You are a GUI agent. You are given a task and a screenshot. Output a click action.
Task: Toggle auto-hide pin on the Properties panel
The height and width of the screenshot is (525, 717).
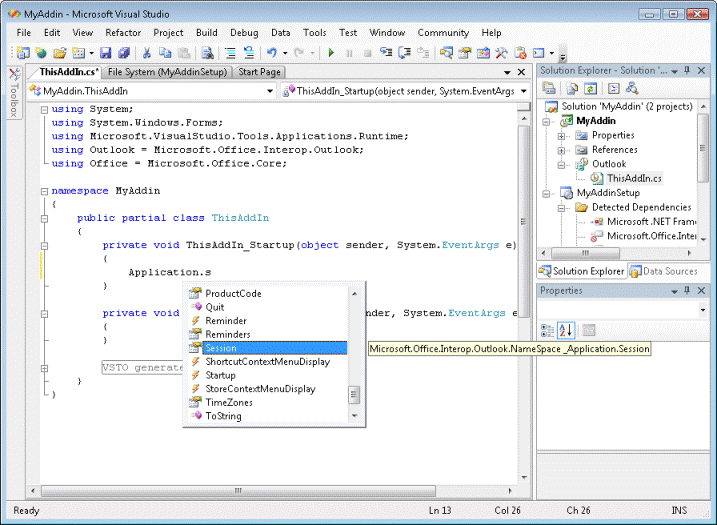tap(687, 290)
